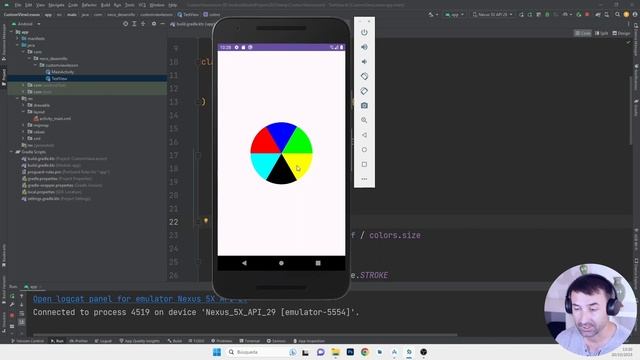Image resolution: width=640 pixels, height=360 pixels.
Task: Click the black pie segment in emulator
Action: (281, 171)
